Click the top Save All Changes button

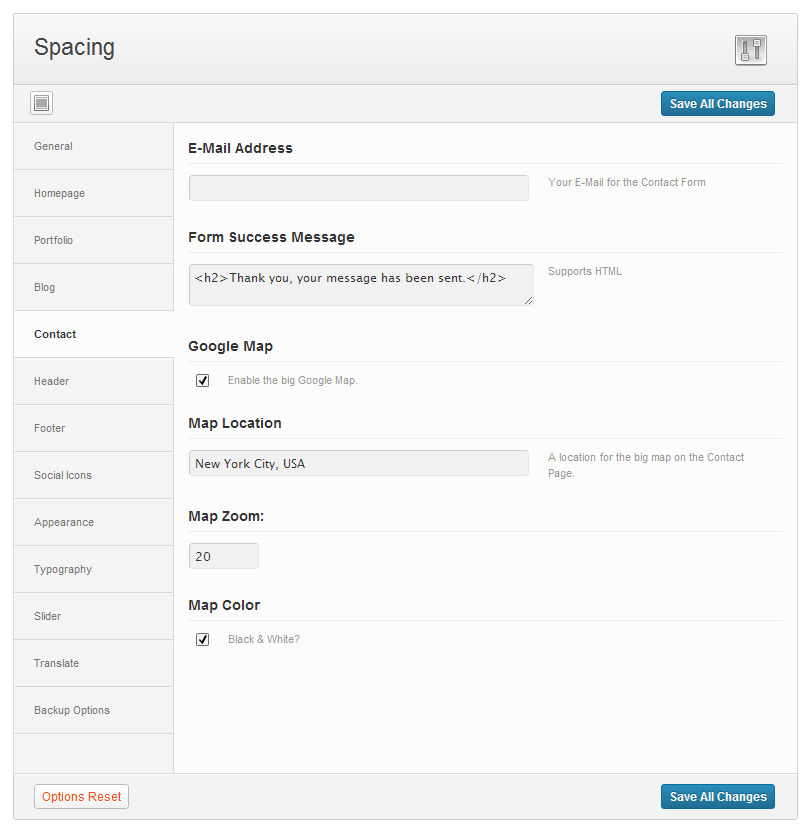pos(717,104)
